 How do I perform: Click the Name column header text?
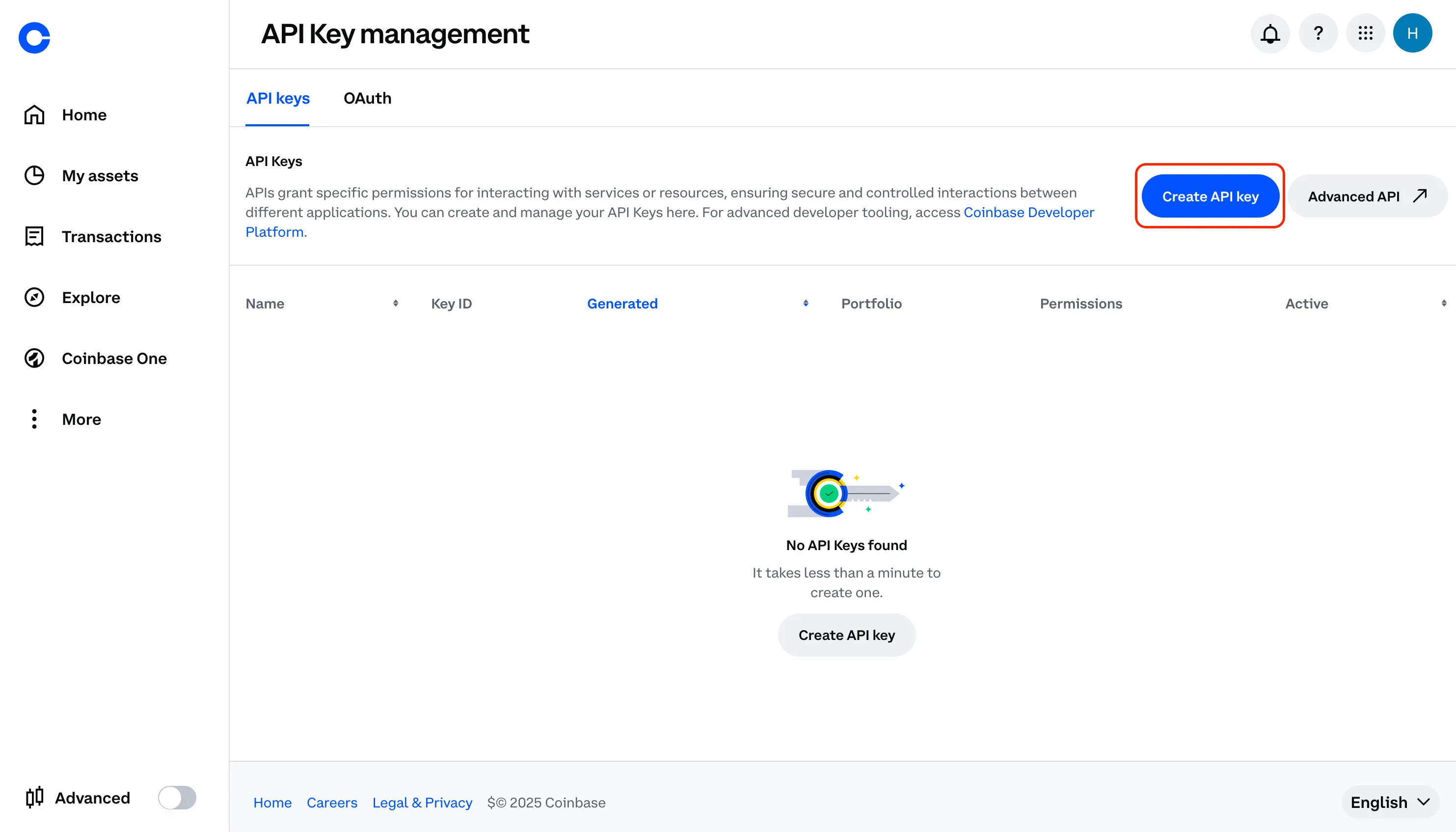tap(265, 304)
